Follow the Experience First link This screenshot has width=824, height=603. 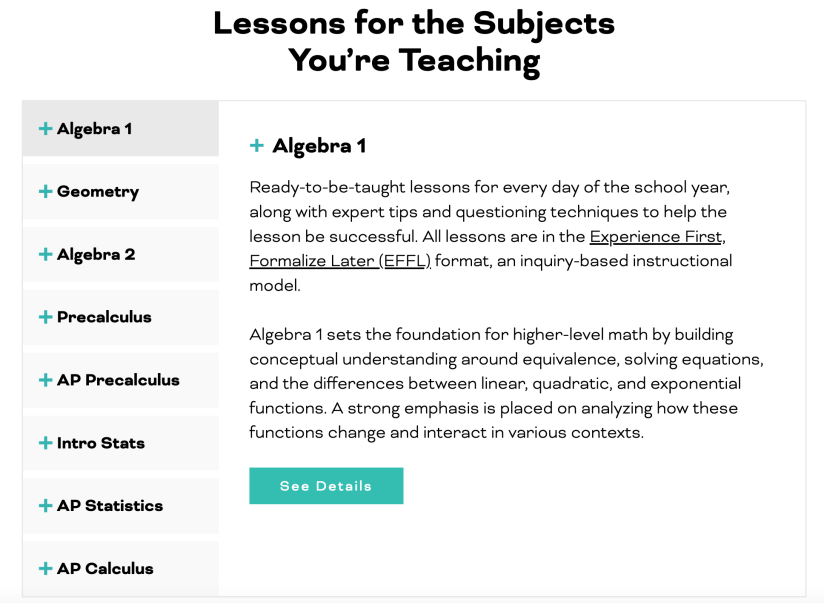[x=655, y=237]
